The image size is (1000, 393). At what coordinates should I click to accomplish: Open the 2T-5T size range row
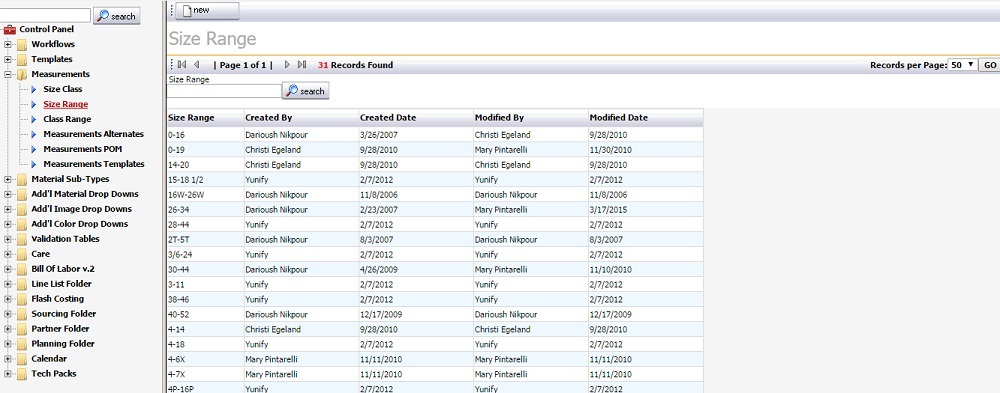pos(435,240)
